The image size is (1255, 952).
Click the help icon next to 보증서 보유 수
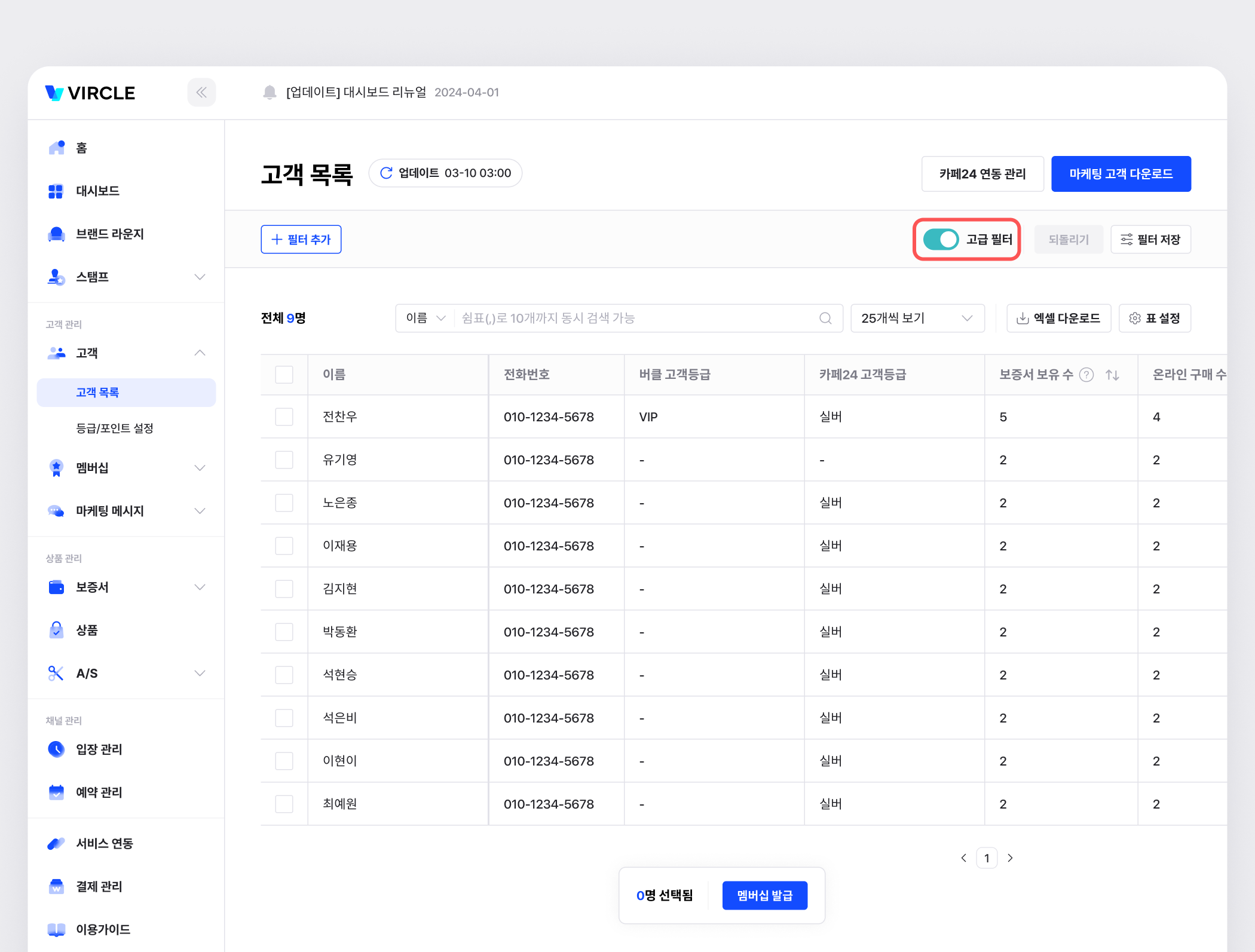click(x=1086, y=375)
